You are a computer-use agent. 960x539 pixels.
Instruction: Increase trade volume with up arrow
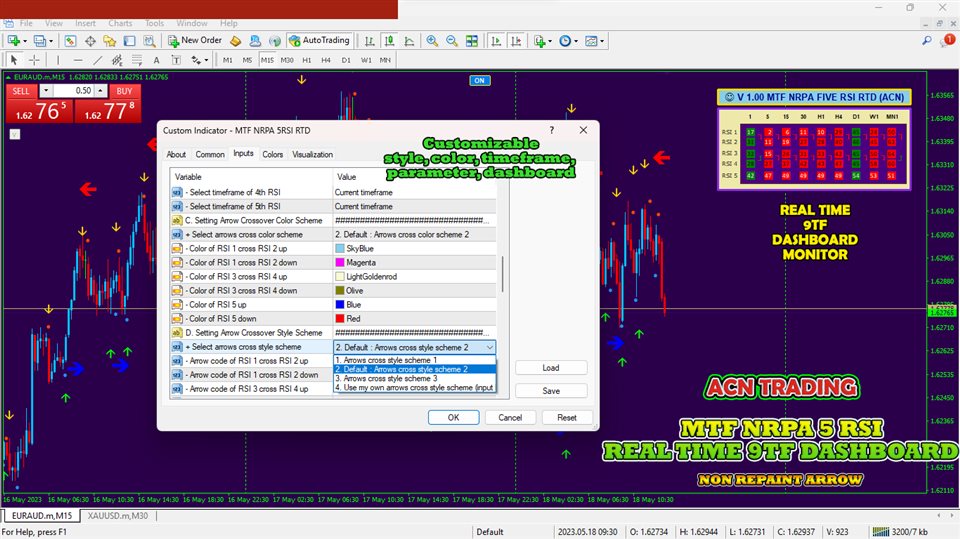[100, 91]
